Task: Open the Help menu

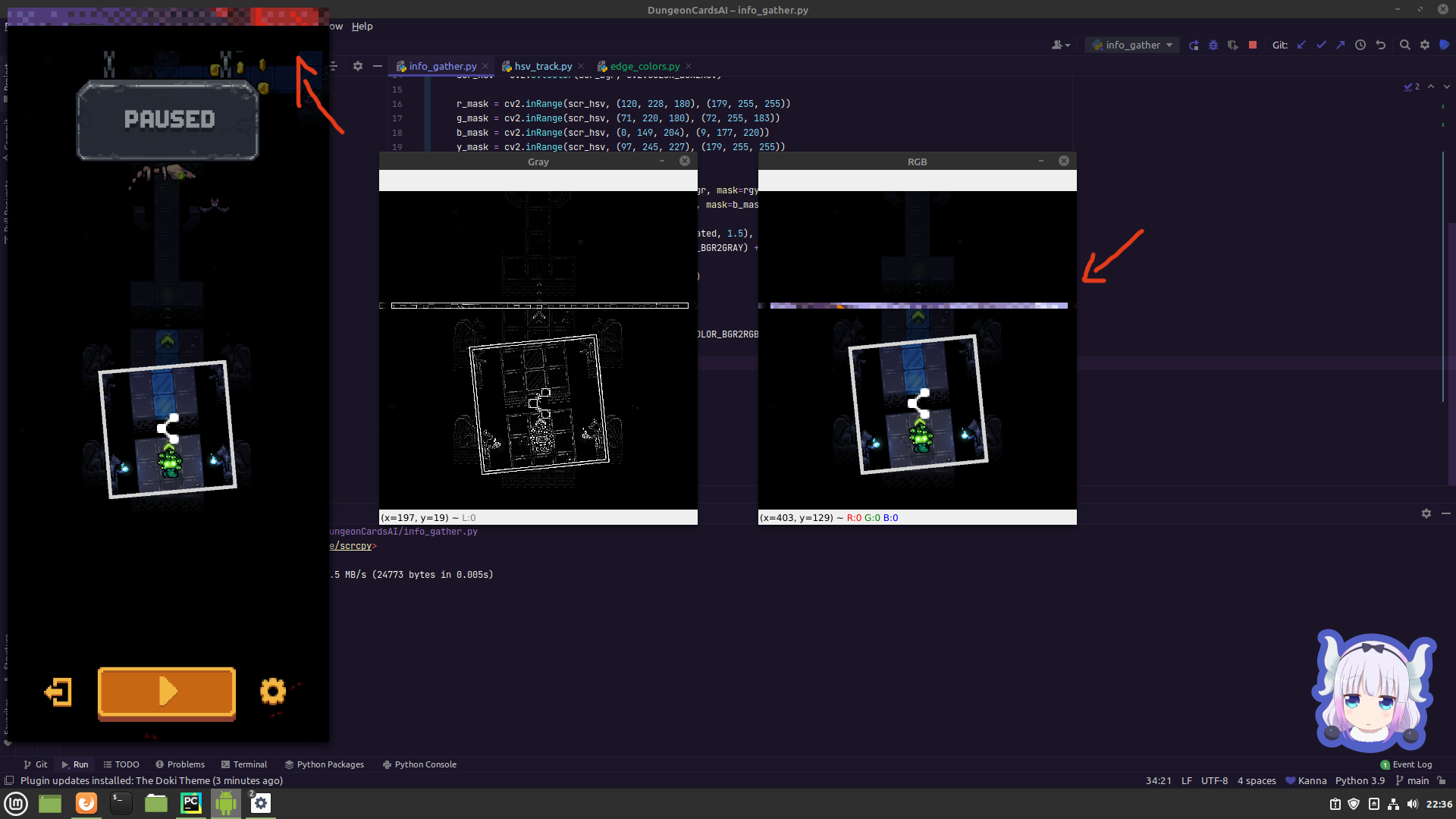Action: pos(362,26)
